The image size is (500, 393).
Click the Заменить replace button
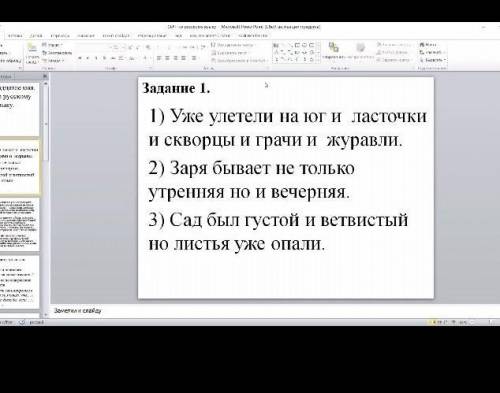point(431,52)
